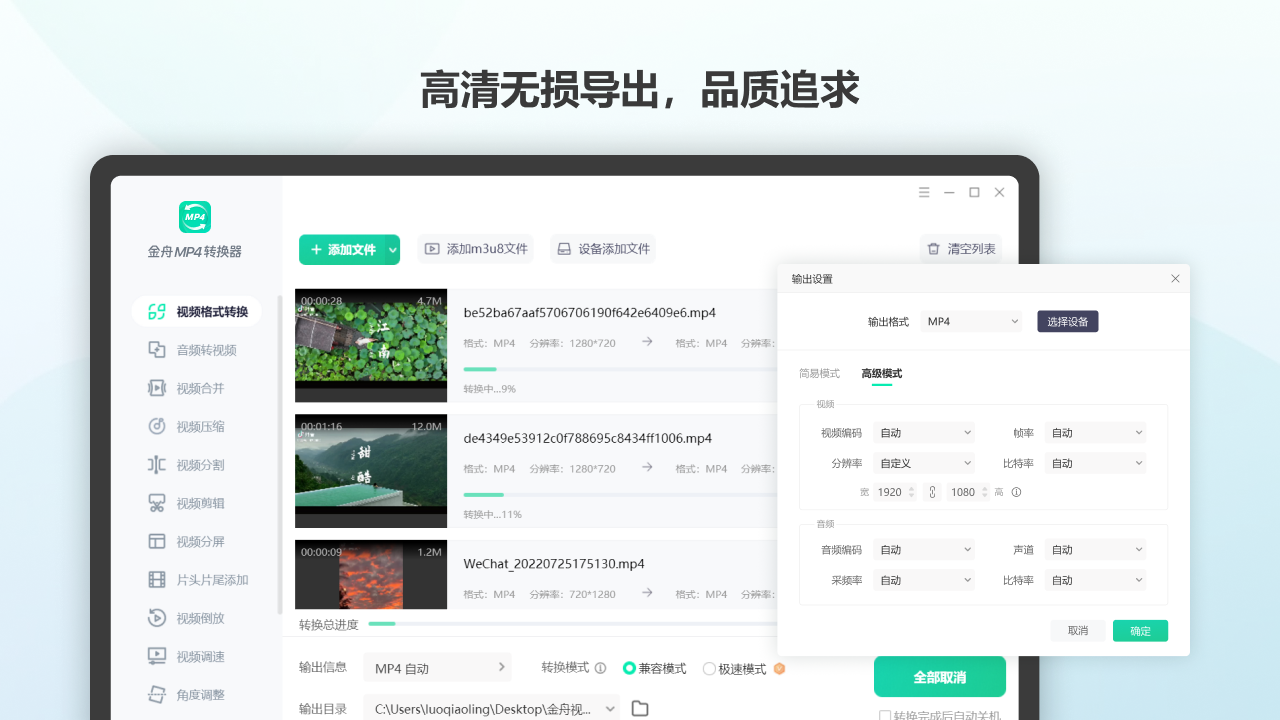Image resolution: width=1280 pixels, height=720 pixels.
Task: Expand the 视频编码 dropdown
Action: point(923,431)
